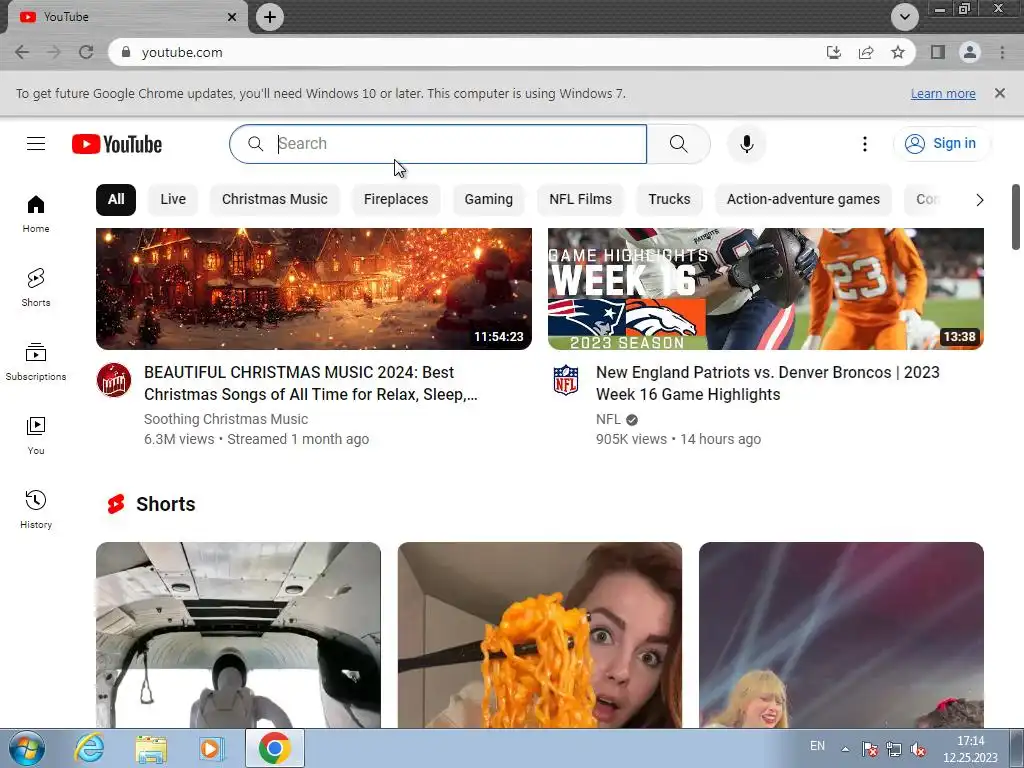The image size is (1024, 768).
Task: Go to Home in sidebar
Action: click(x=36, y=214)
